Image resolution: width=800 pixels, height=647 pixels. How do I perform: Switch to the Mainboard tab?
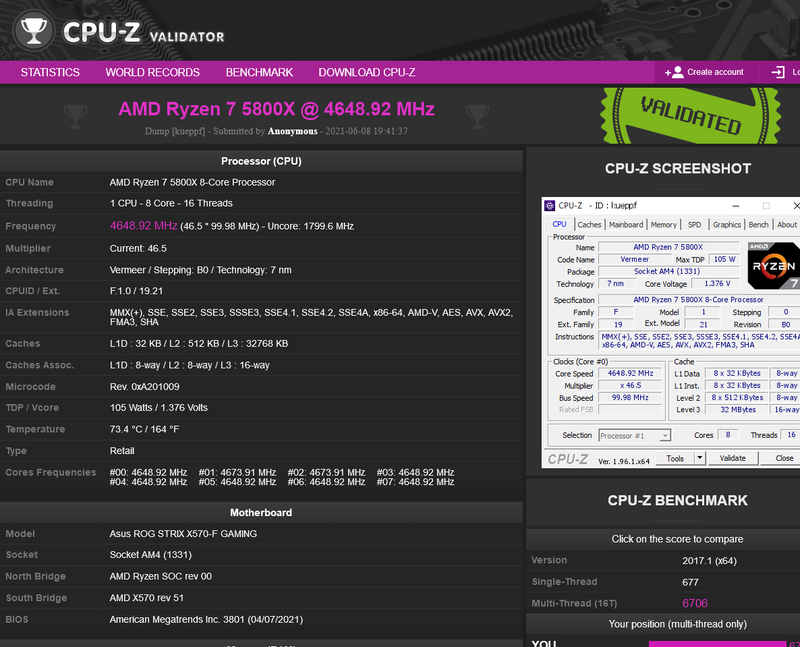[626, 225]
